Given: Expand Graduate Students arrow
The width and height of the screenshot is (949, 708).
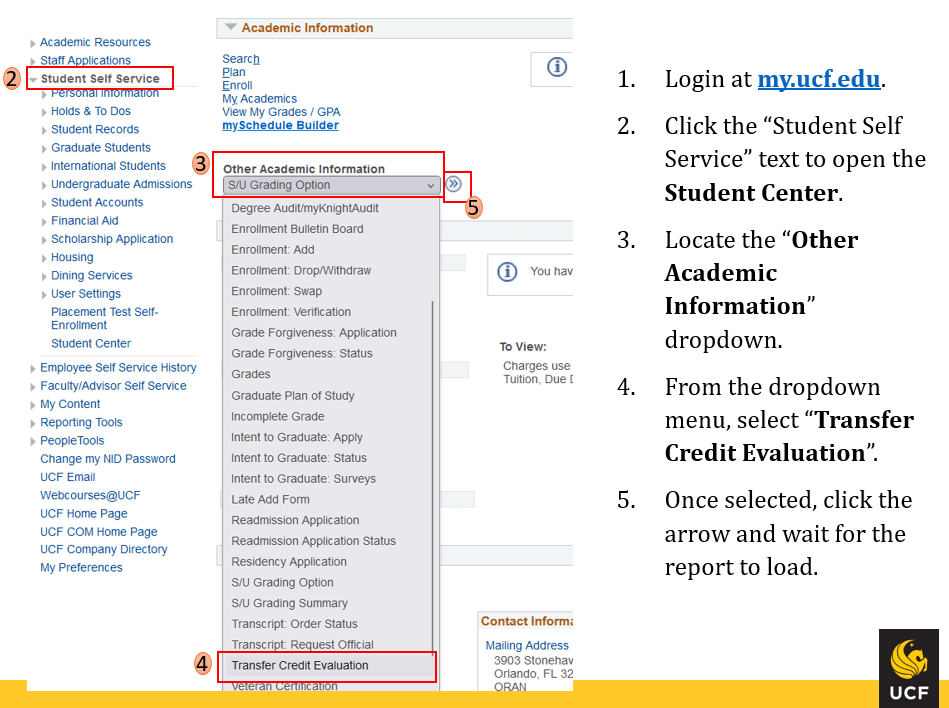Looking at the screenshot, I should pyautogui.click(x=44, y=148).
